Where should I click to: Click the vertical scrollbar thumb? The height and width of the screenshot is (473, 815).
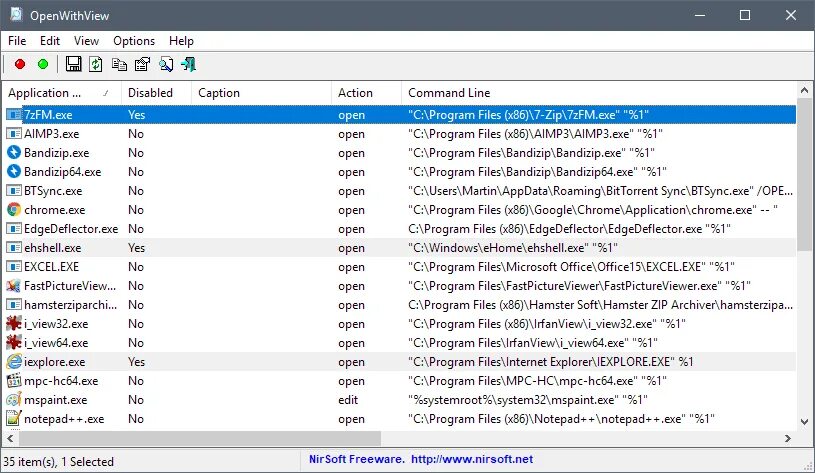[x=805, y=175]
